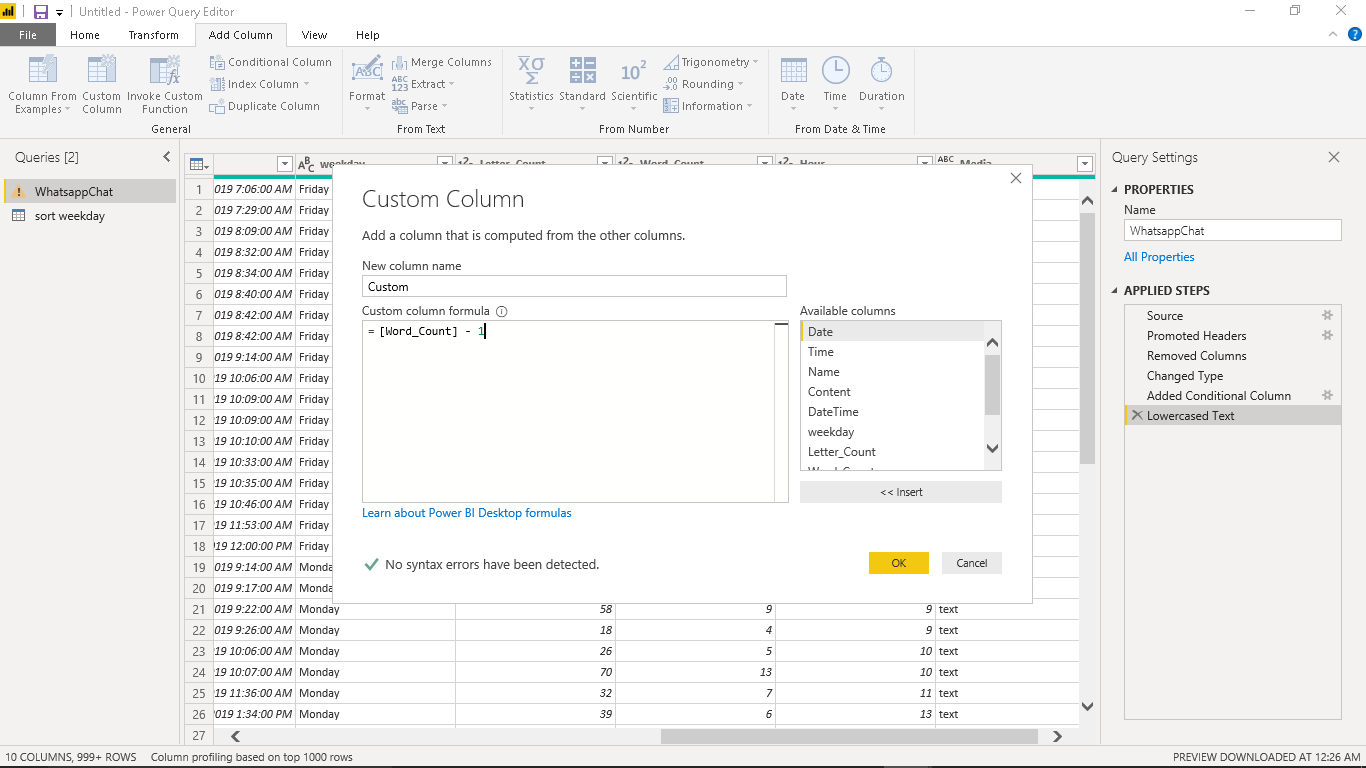Screen dimensions: 1366x768
Task: Click the Column From Examples icon
Action: coord(42,71)
